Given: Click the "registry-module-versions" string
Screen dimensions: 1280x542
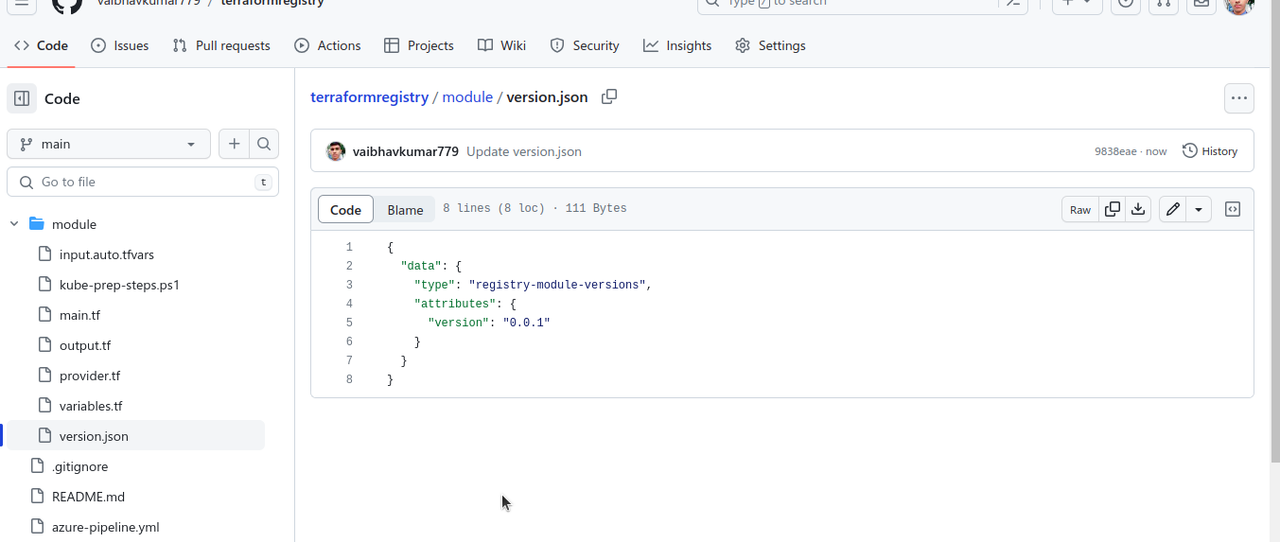Looking at the screenshot, I should (x=558, y=285).
